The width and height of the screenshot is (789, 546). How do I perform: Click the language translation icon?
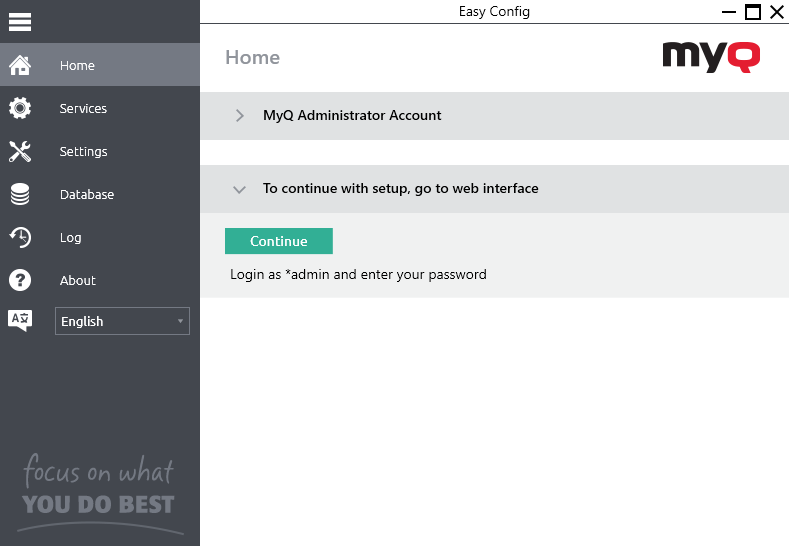20,321
